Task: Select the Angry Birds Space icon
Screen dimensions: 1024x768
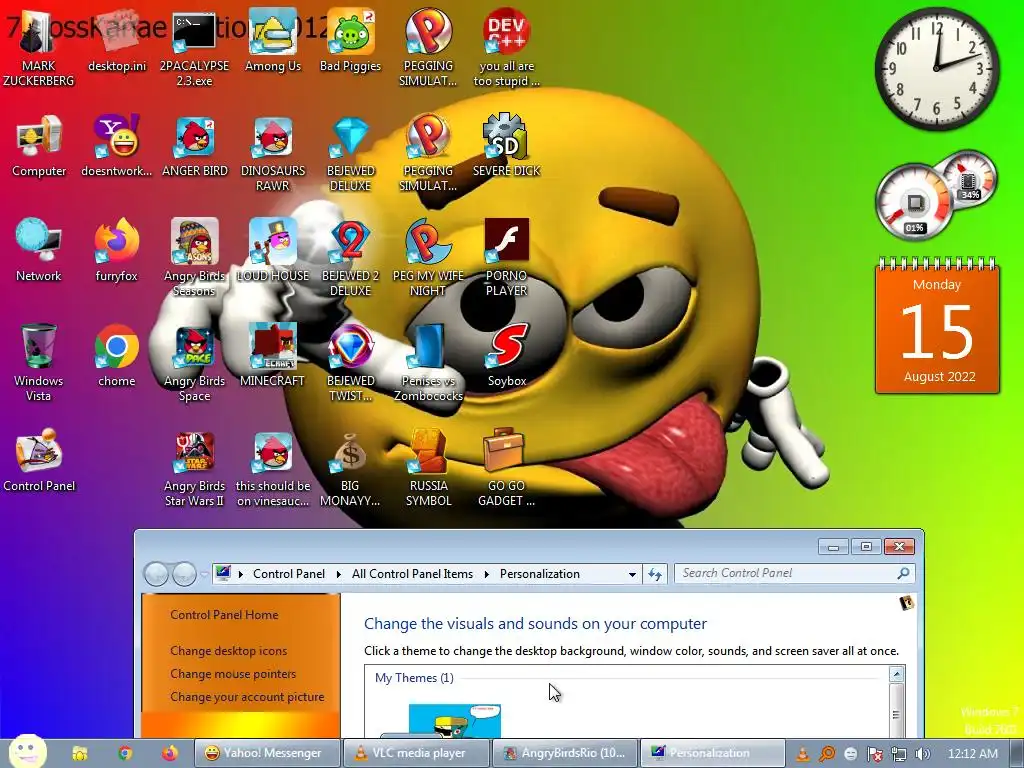Action: (x=195, y=364)
